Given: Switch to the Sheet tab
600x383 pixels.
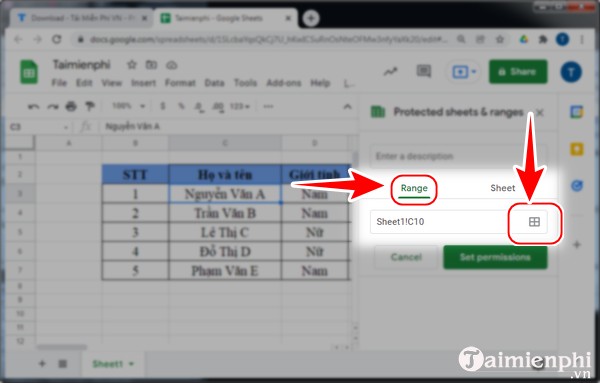Looking at the screenshot, I should (502, 188).
